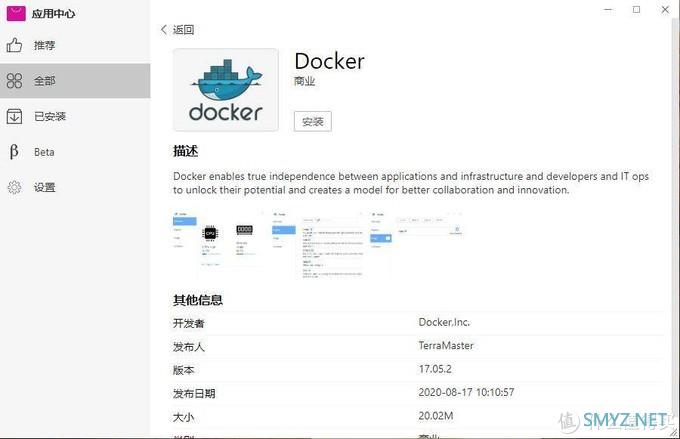Maximize the App Center window

tap(636, 10)
